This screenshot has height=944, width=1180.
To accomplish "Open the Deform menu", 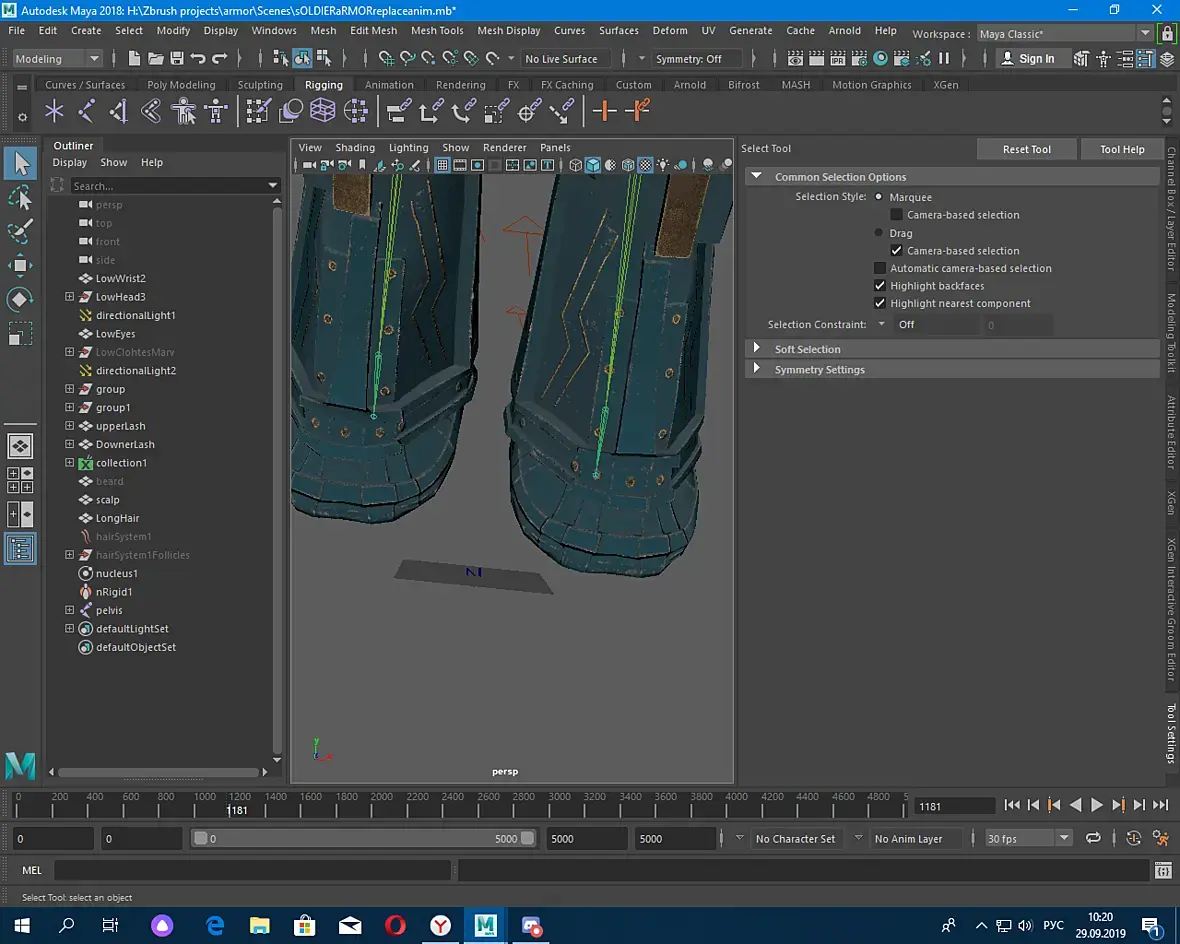I will click(670, 31).
